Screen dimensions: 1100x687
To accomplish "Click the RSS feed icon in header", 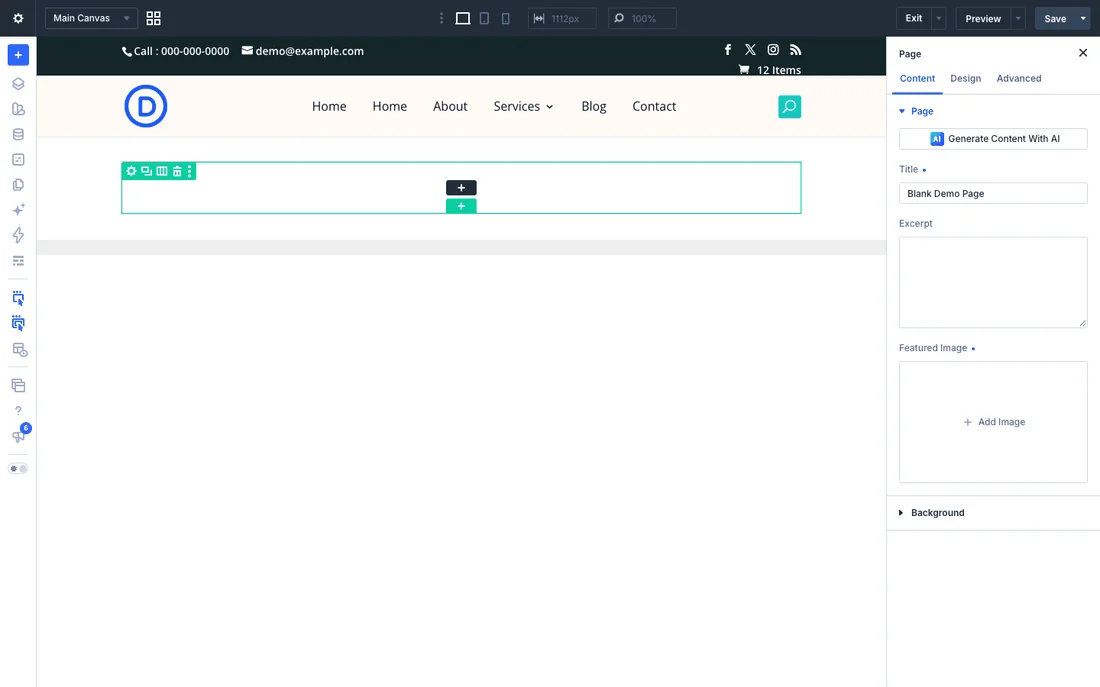I will [795, 50].
